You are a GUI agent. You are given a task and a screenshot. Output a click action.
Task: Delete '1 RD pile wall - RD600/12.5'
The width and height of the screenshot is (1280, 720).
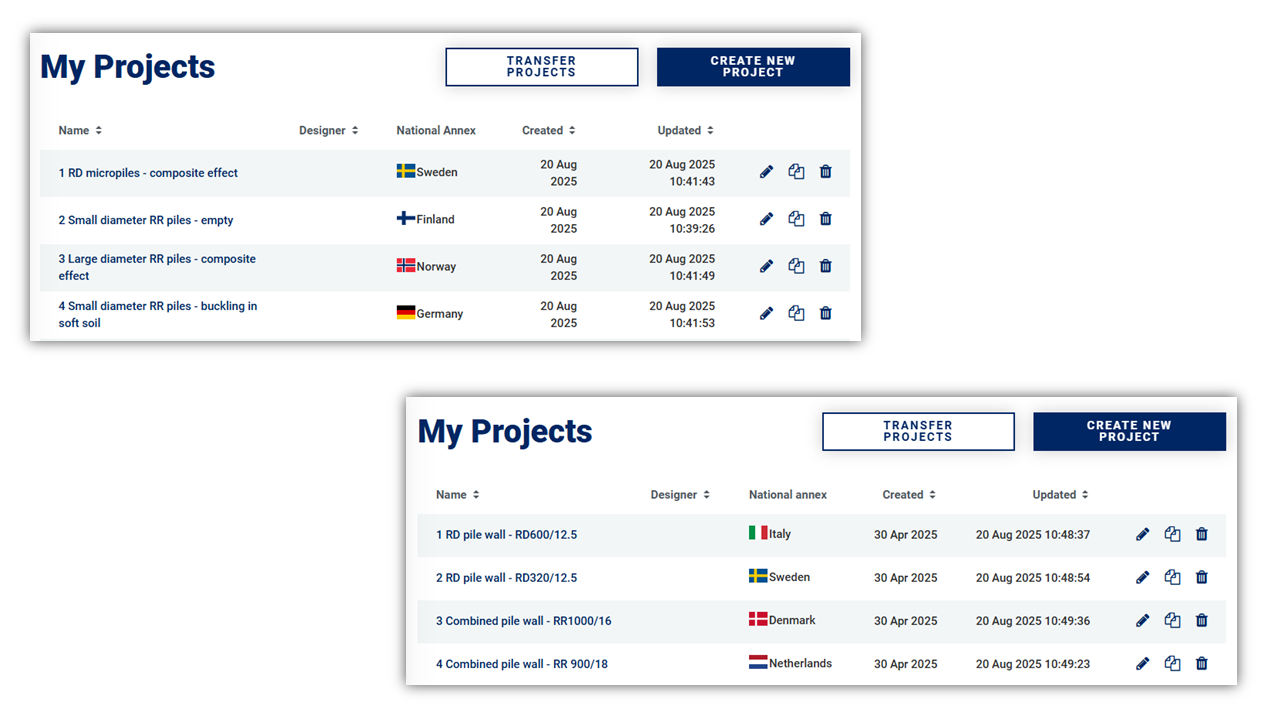[1202, 535]
